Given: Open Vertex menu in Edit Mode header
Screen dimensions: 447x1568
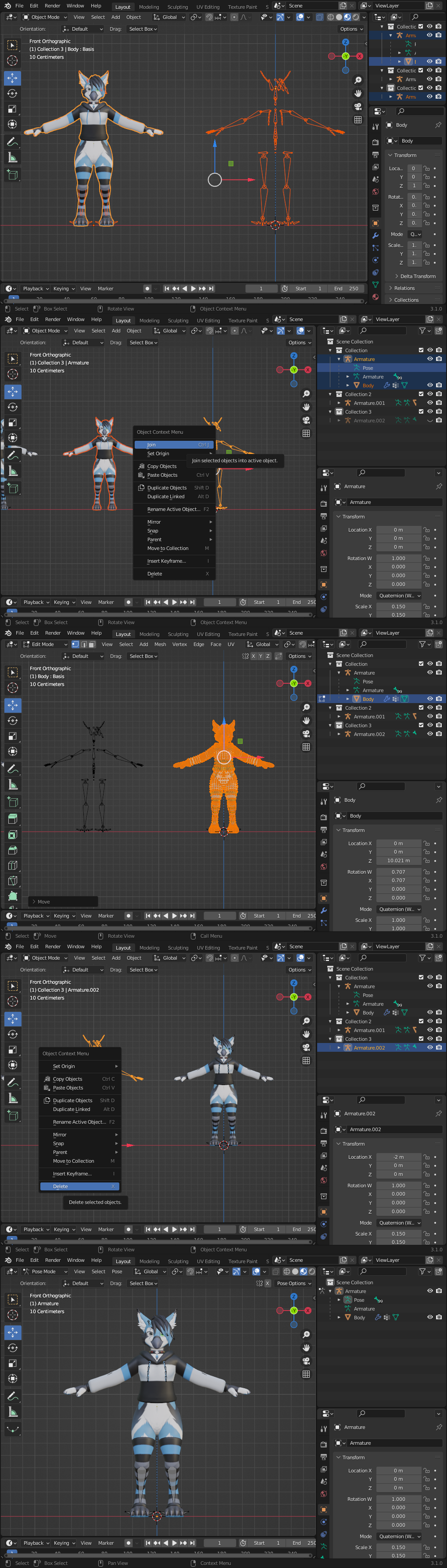Looking at the screenshot, I should (180, 644).
